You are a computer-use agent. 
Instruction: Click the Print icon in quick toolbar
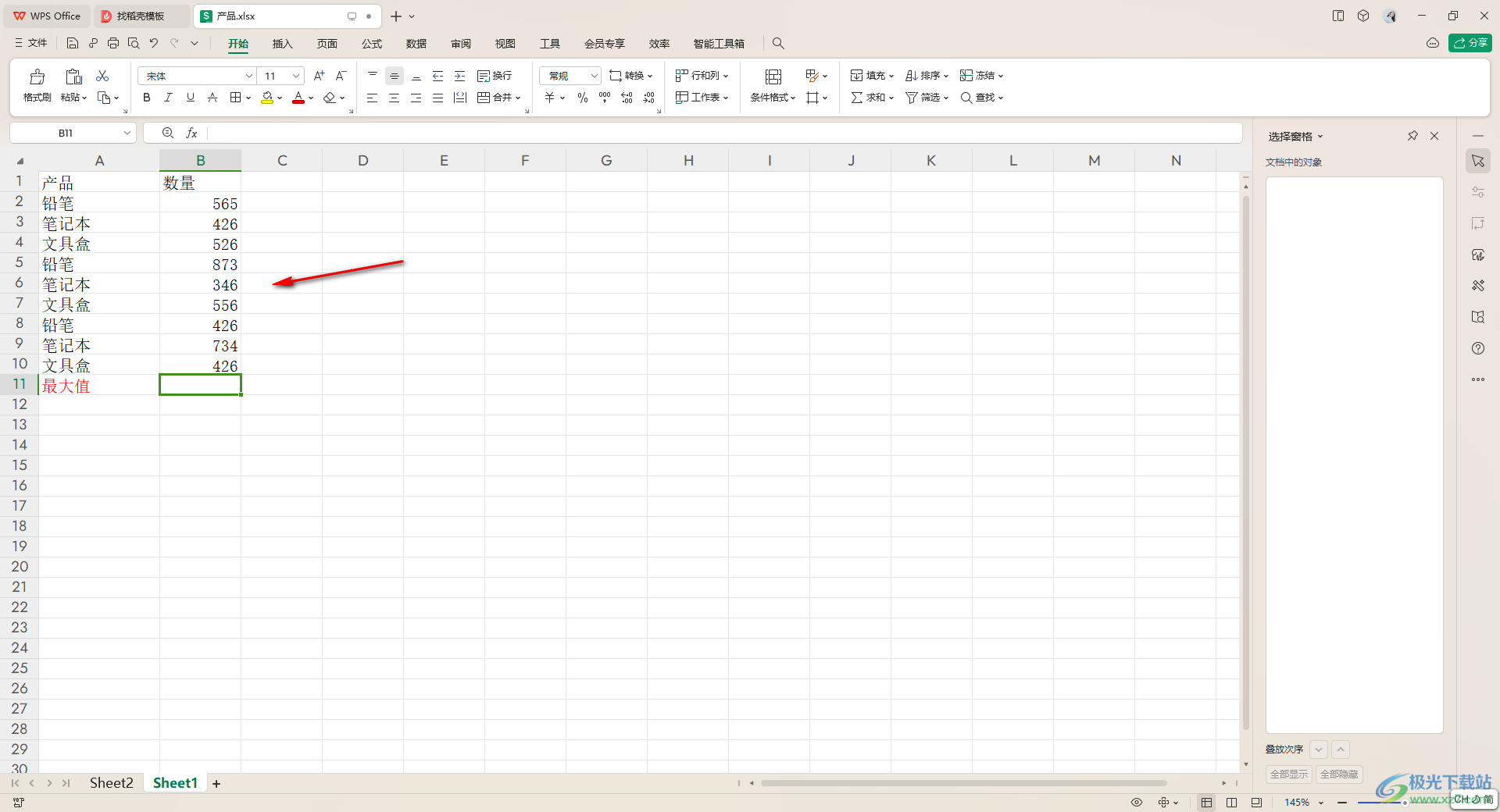113,43
